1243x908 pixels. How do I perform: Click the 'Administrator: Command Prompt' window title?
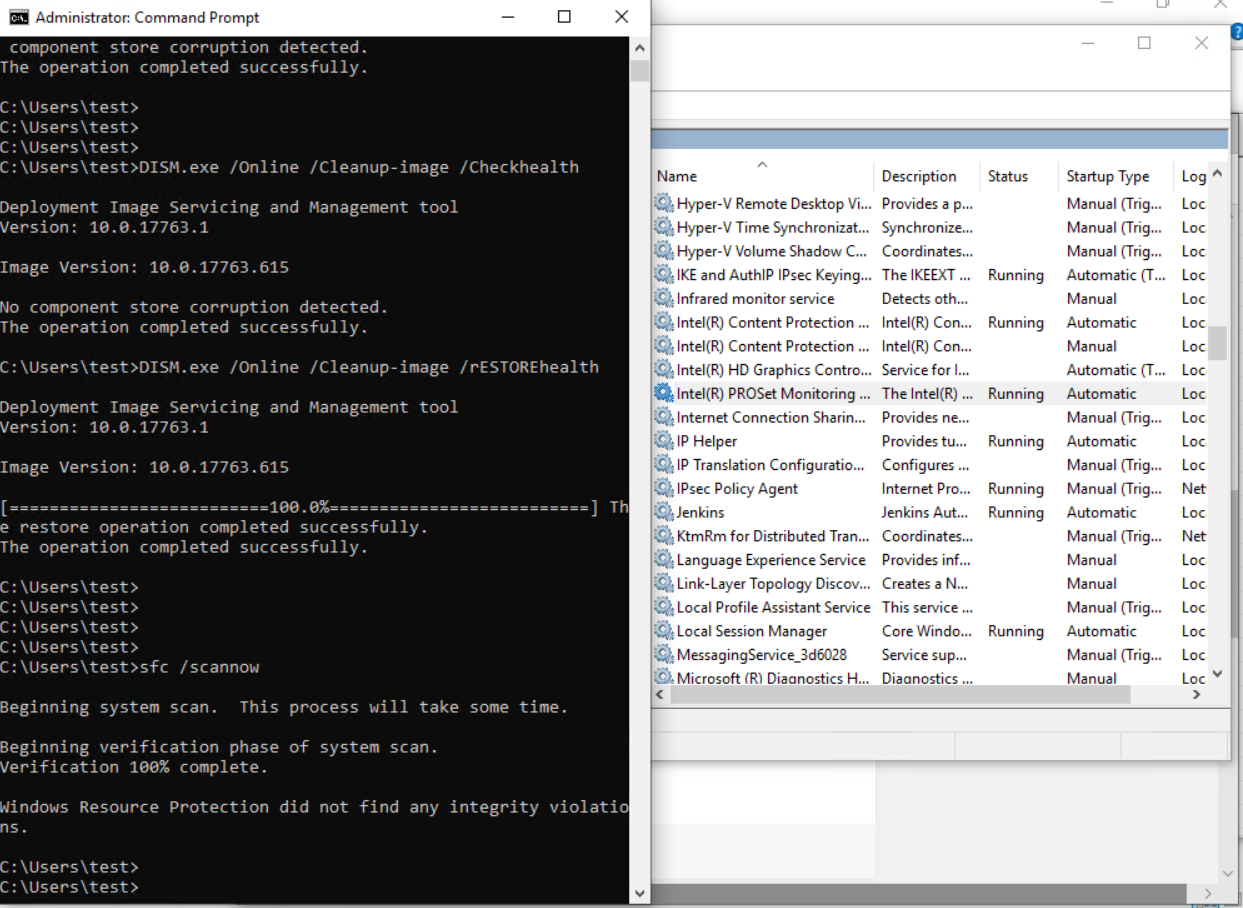coord(147,17)
